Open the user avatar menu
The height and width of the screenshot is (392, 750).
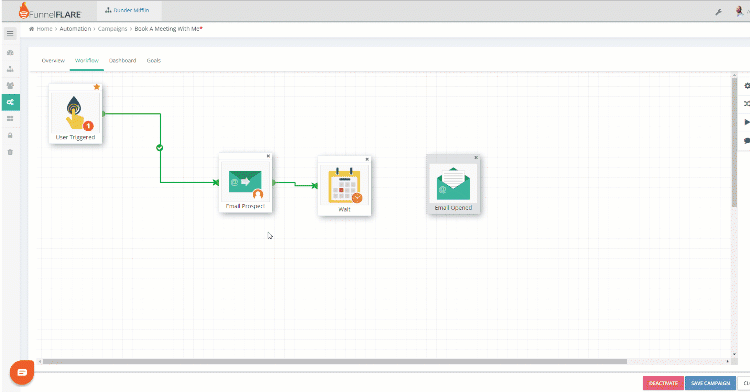pos(739,11)
